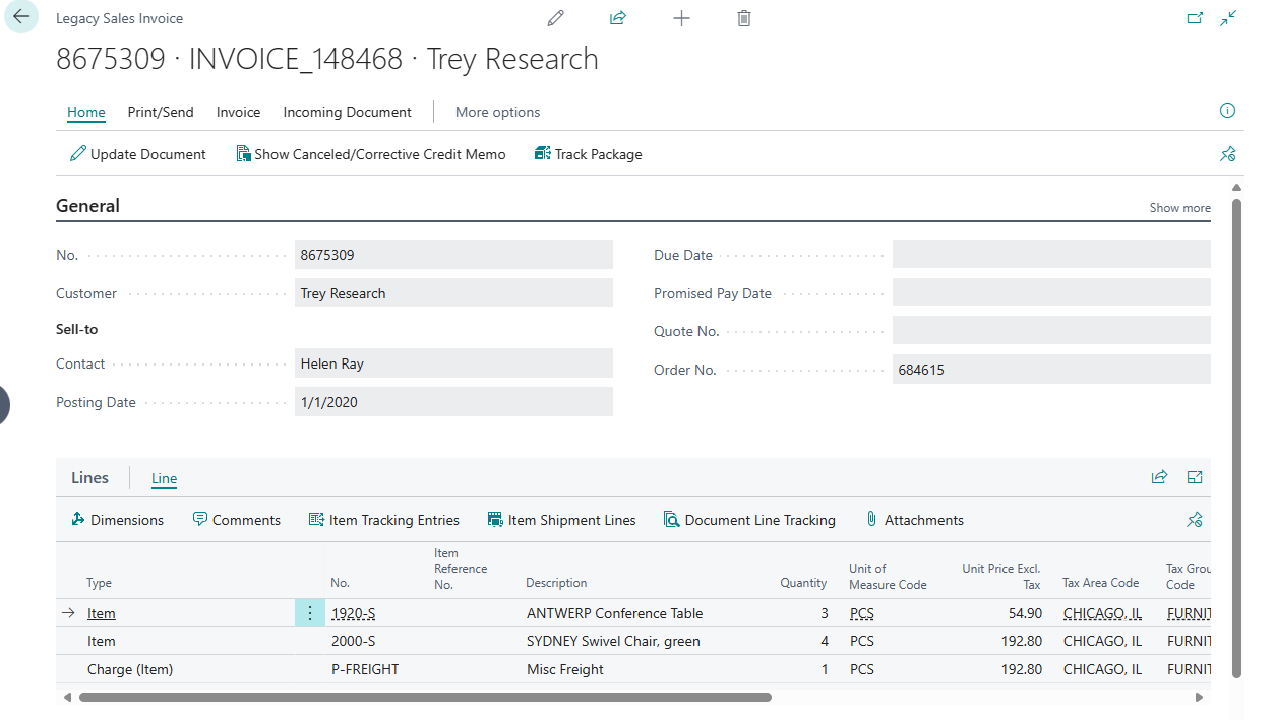Open the edit (pencil) icon in top bar
Image resolution: width=1280 pixels, height=720 pixels.
click(555, 18)
